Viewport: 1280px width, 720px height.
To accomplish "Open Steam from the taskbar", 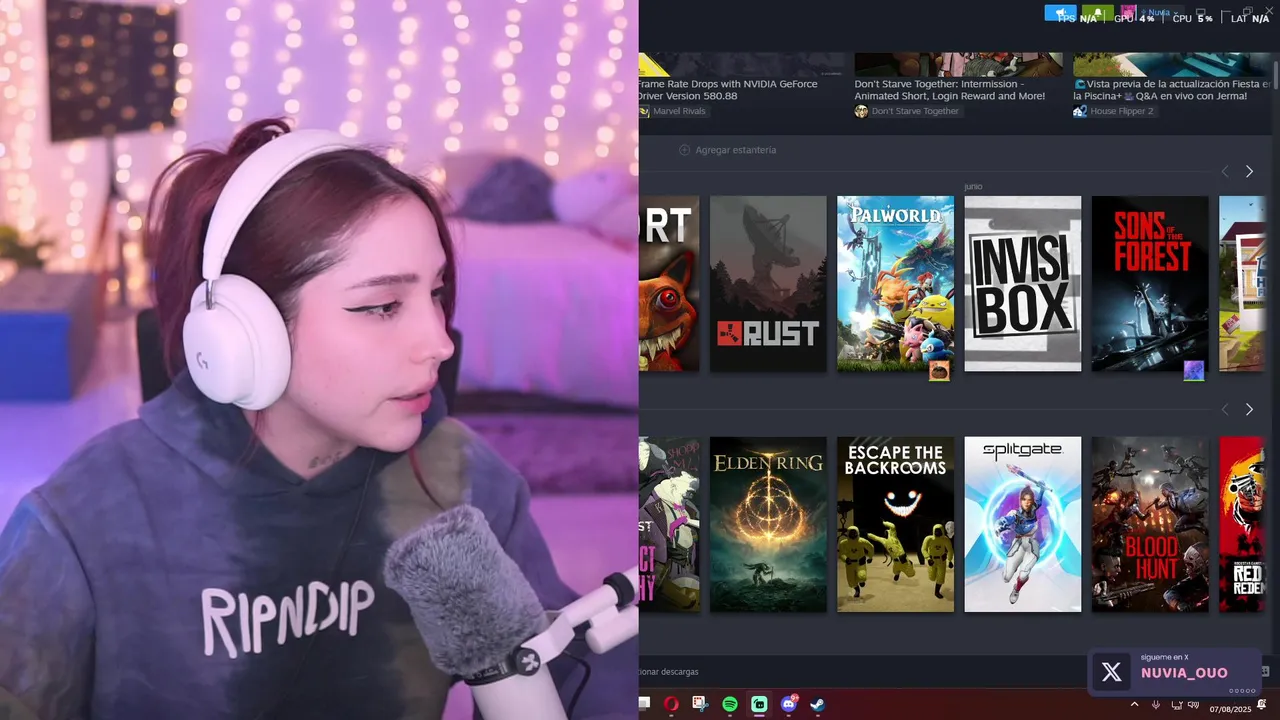I will point(817,704).
